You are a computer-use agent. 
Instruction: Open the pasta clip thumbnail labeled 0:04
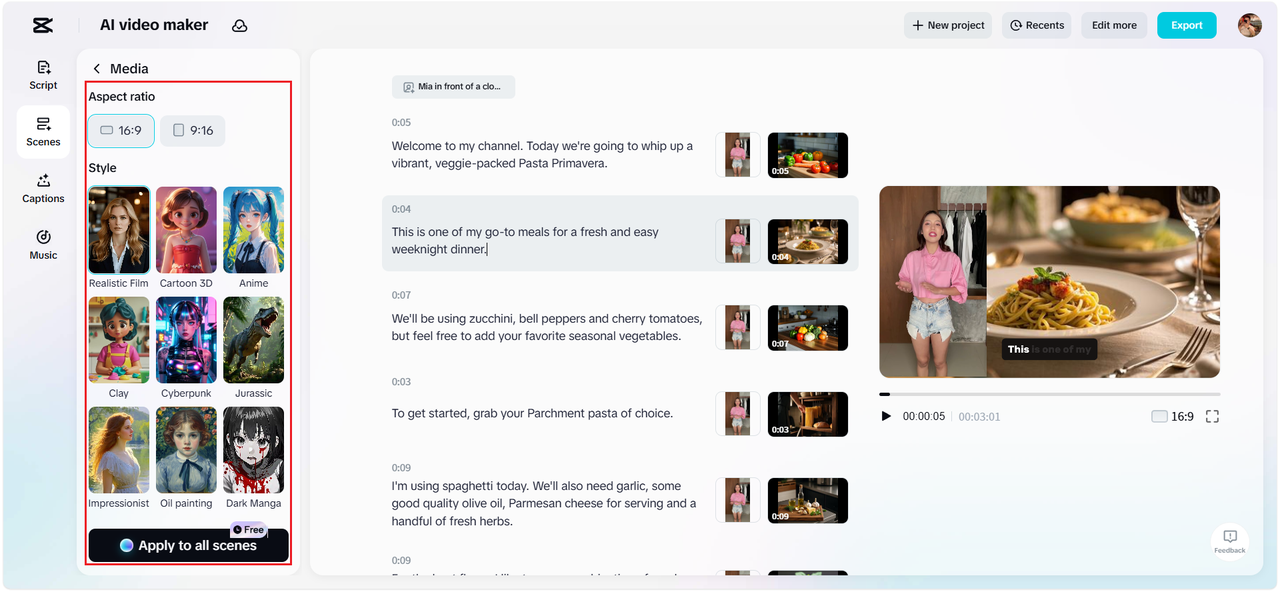click(808, 241)
